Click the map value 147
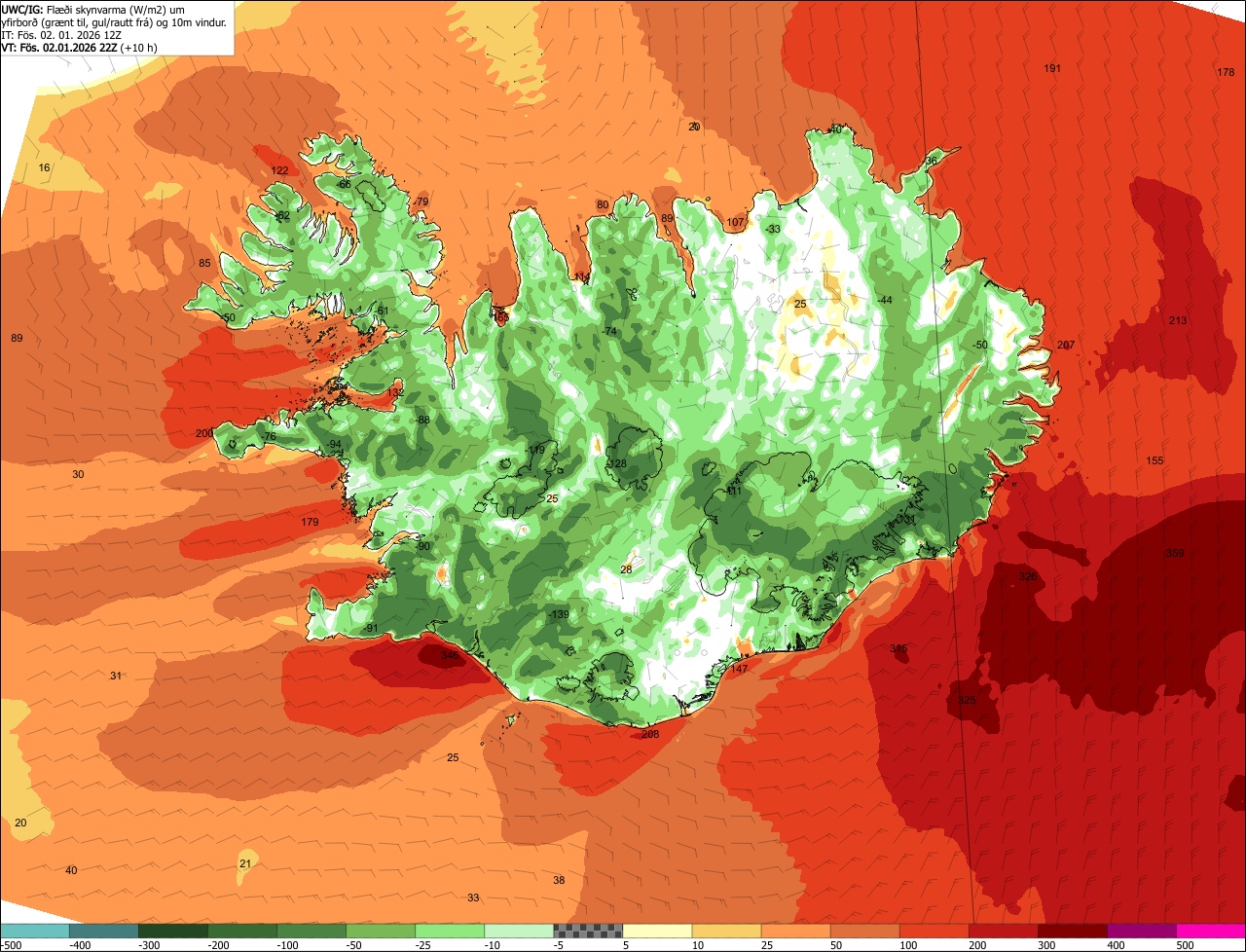The image size is (1246, 952). pyautogui.click(x=739, y=669)
